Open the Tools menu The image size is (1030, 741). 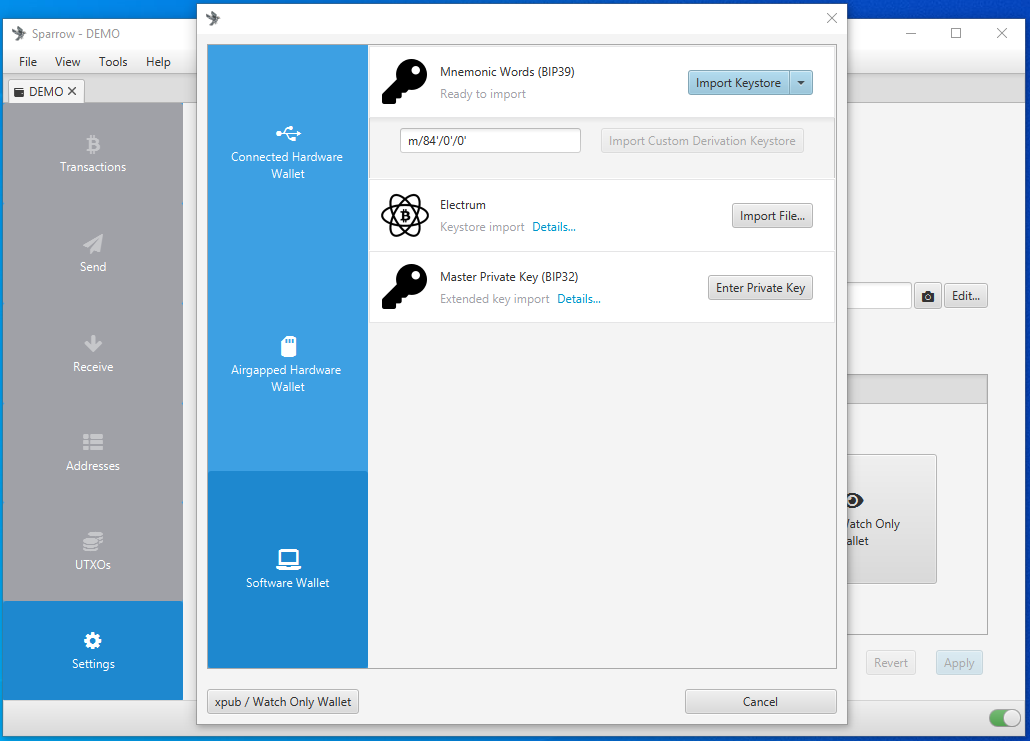coord(113,62)
